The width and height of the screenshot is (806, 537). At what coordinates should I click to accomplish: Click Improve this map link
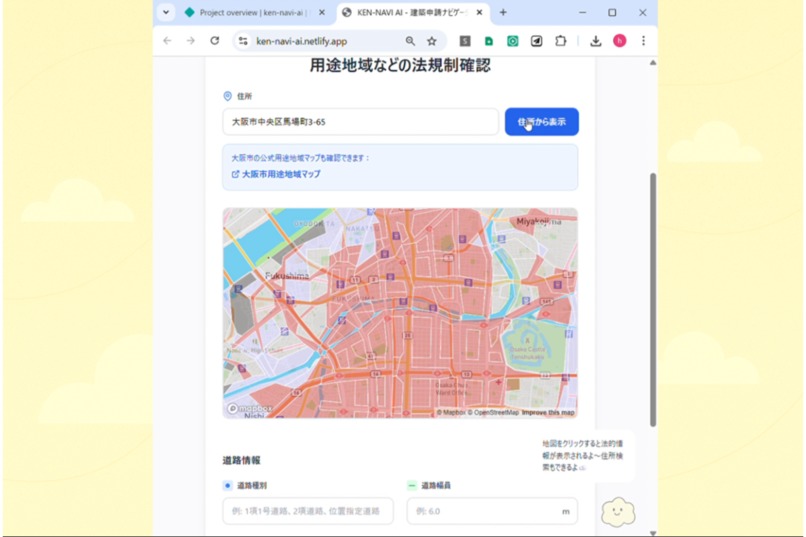548,412
